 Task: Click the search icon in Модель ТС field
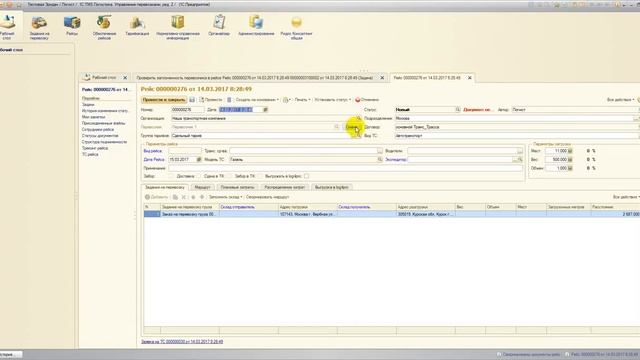coord(380,160)
